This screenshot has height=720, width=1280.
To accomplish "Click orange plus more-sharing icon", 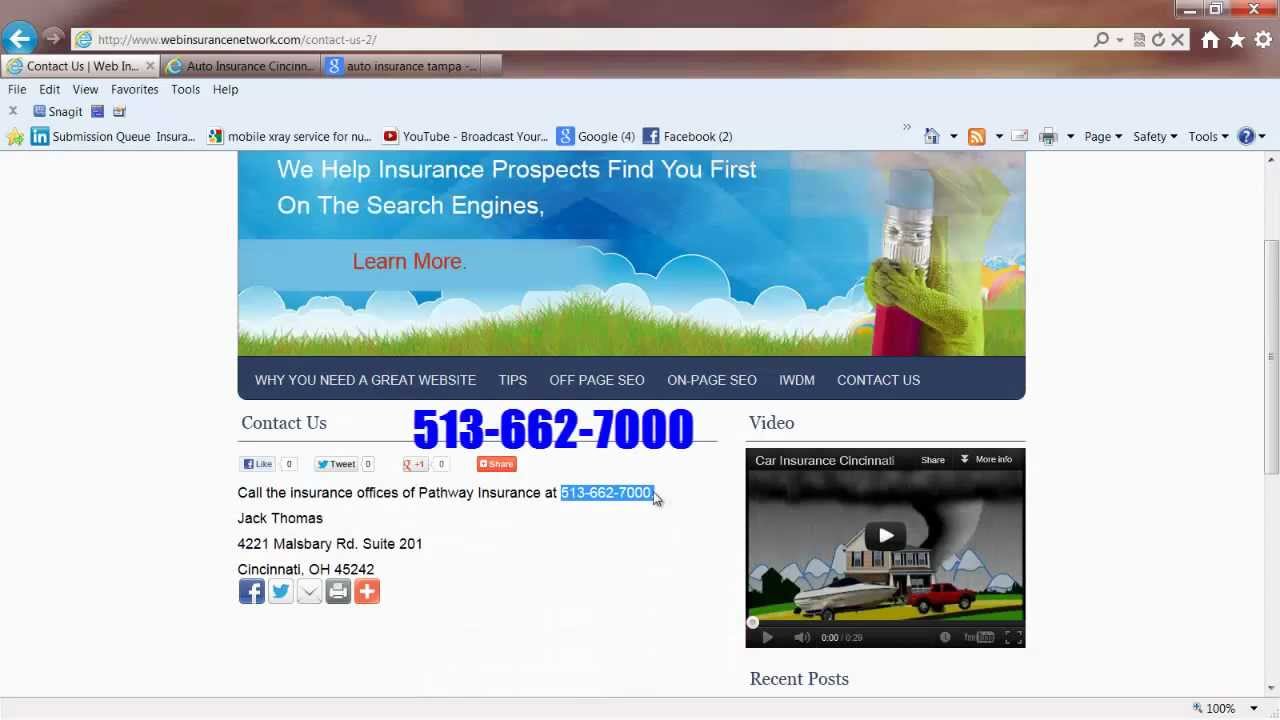I will pos(367,591).
